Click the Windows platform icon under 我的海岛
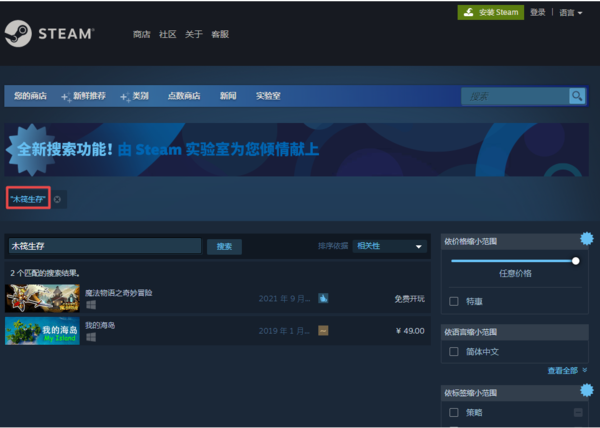 point(90,337)
